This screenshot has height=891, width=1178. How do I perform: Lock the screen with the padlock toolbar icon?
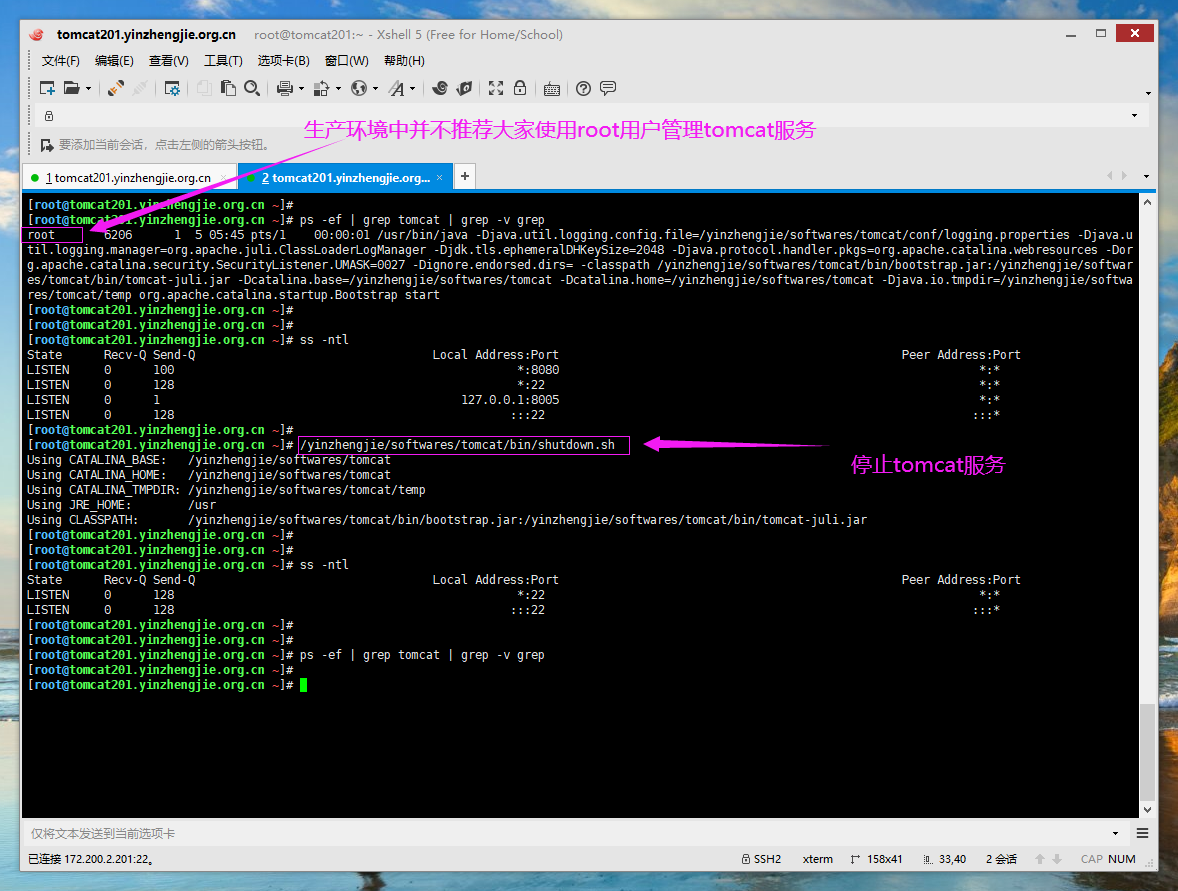click(520, 89)
